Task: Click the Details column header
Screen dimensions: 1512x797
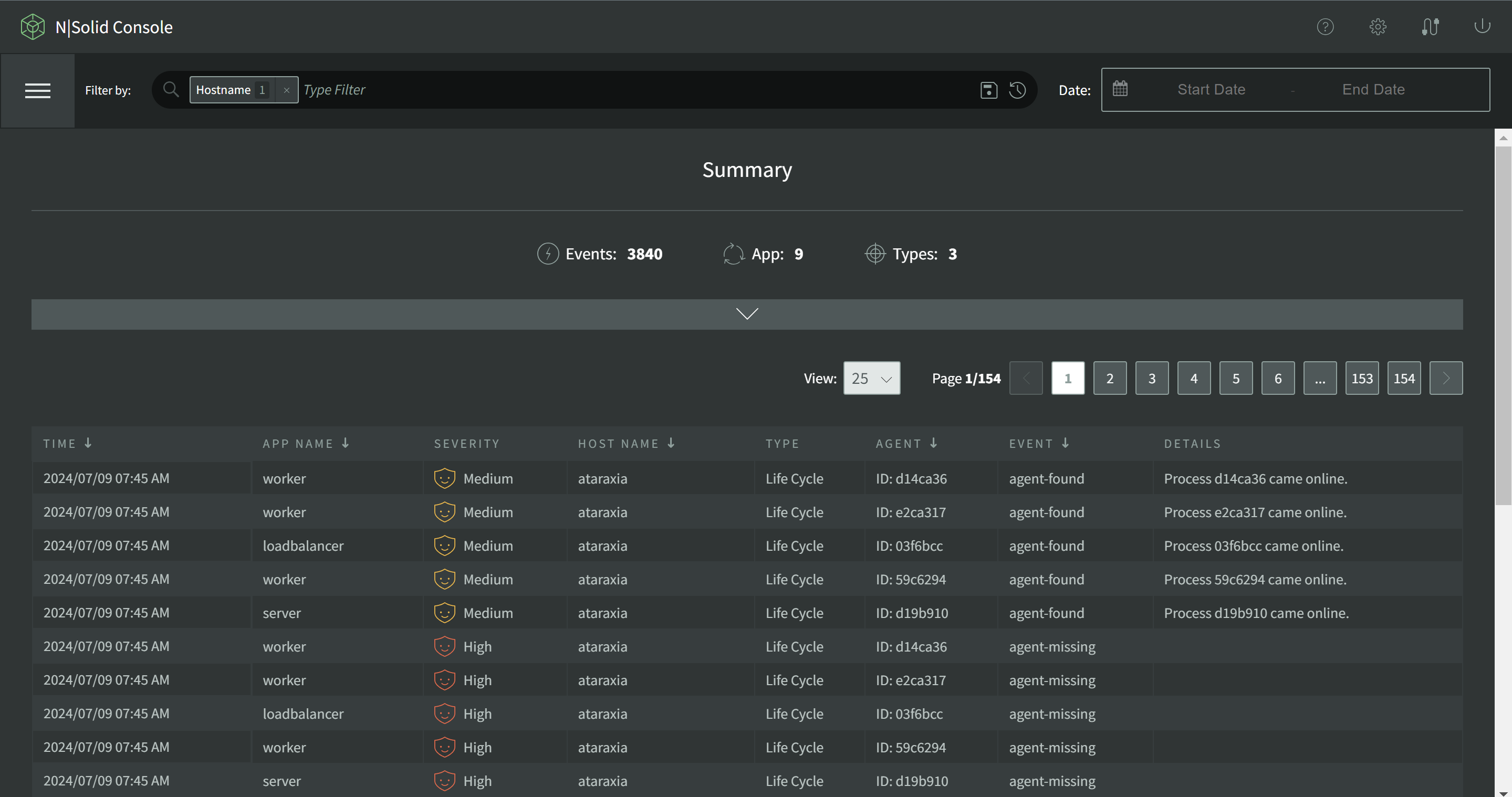Action: [1192, 443]
